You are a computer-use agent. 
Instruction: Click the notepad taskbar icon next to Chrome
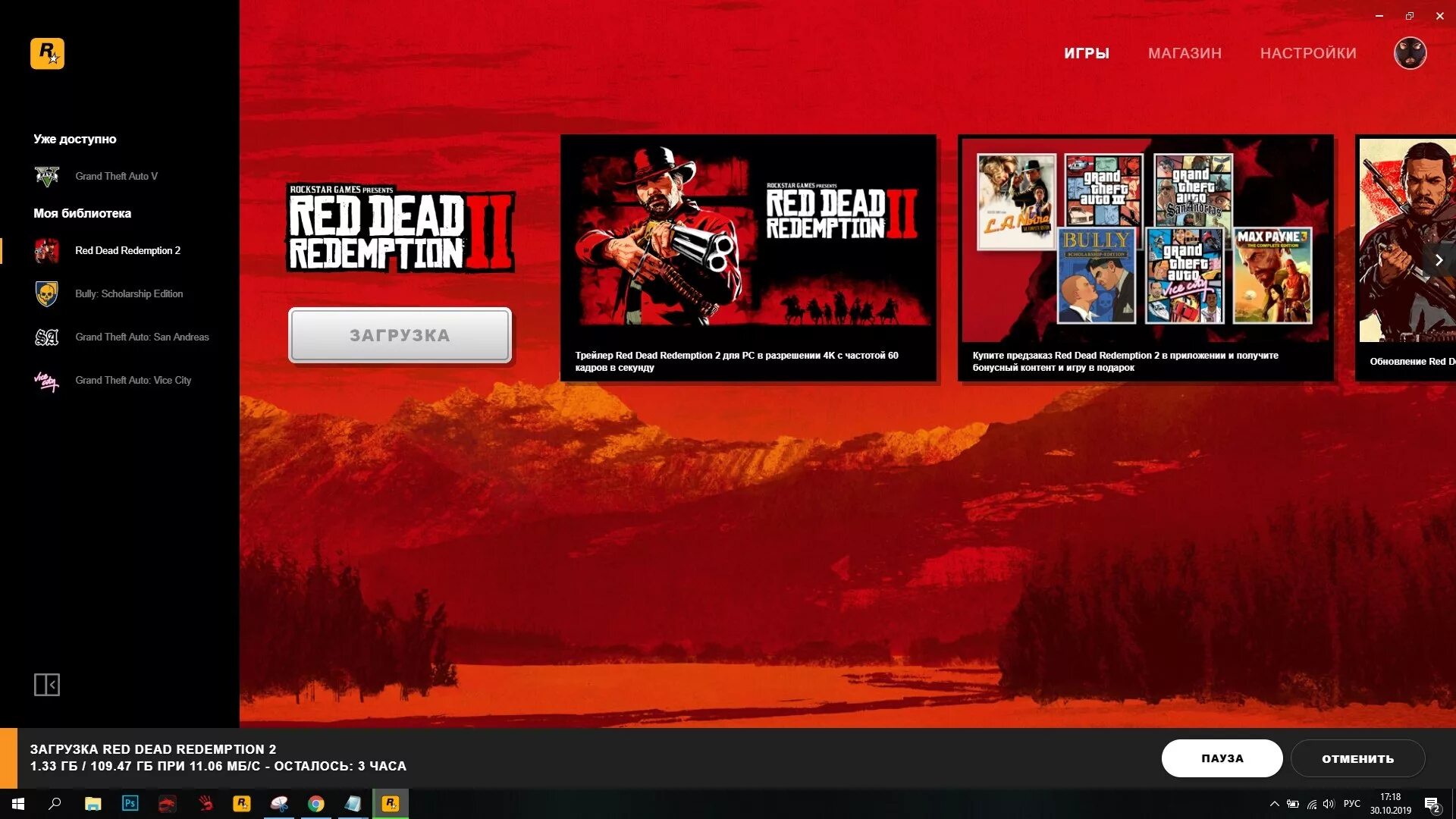coord(353,804)
